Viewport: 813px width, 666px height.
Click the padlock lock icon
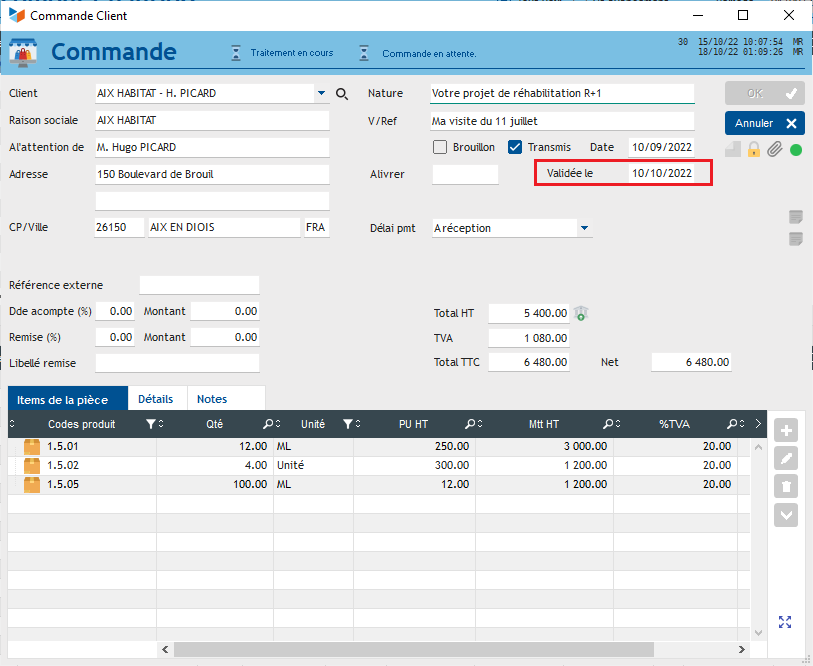754,150
